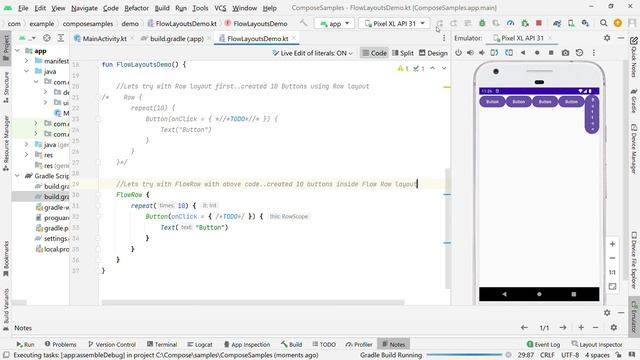Click emulator toolbar back triangle
This screenshot has width=640, height=360.
pos(523,53)
